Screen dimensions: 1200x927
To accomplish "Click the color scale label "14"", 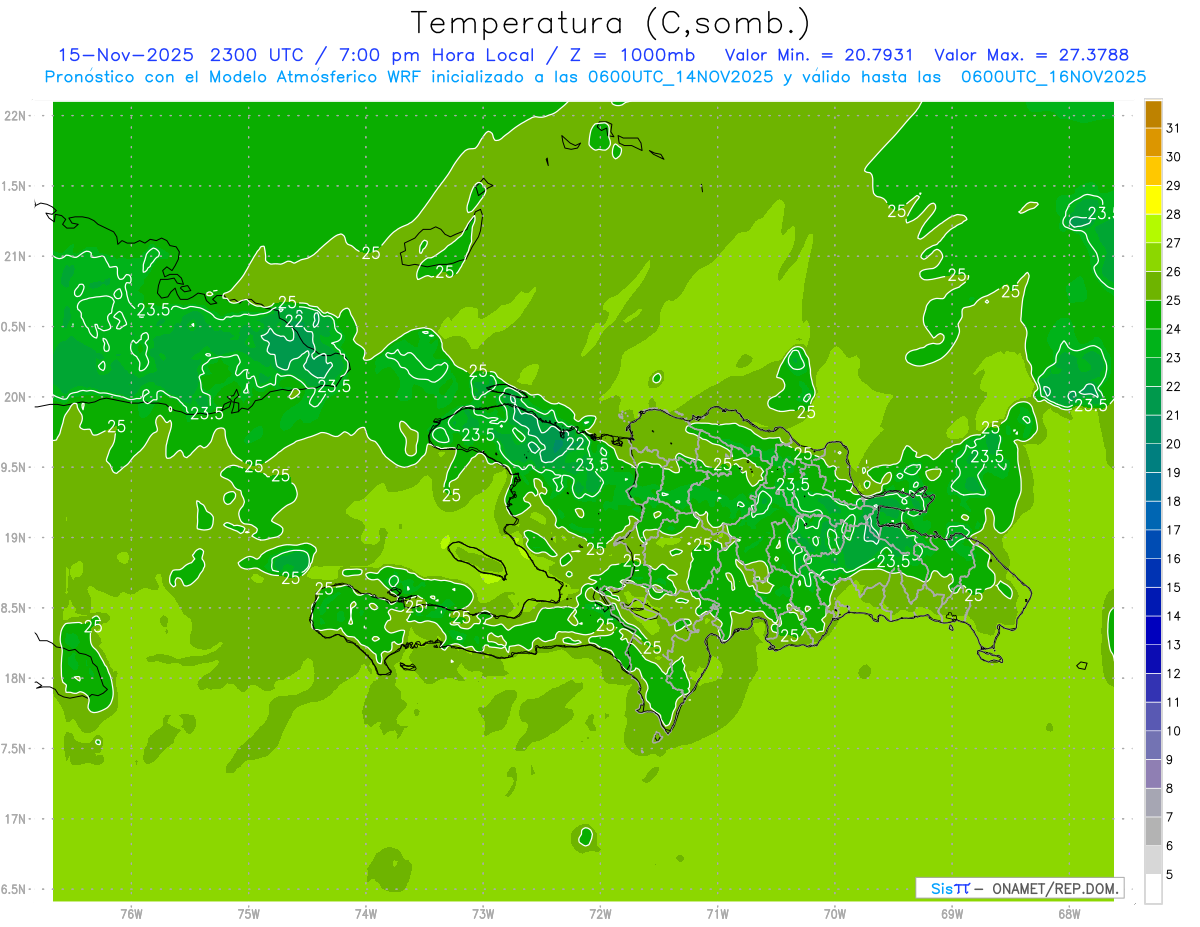I will [1173, 616].
